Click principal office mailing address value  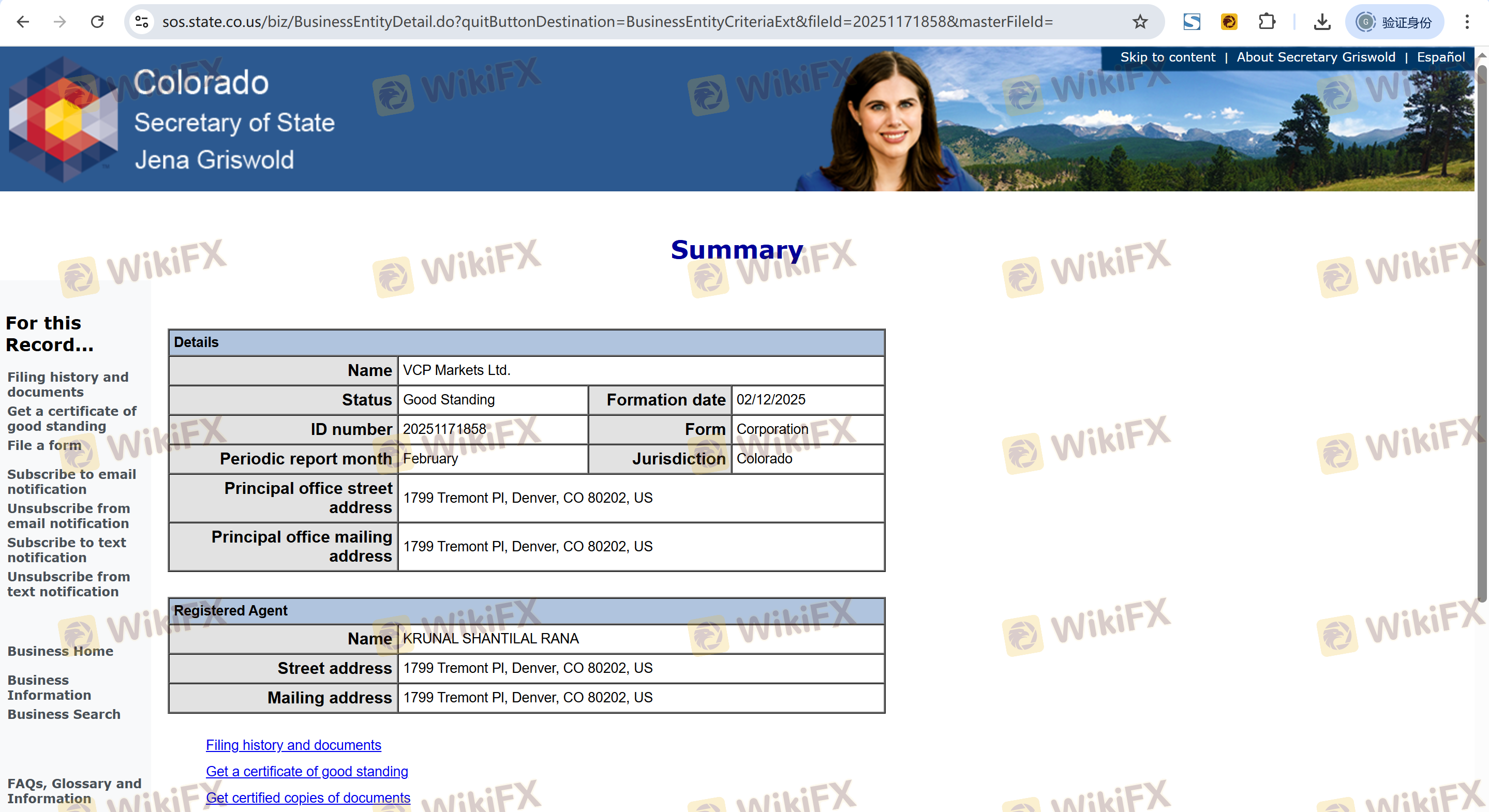528,546
